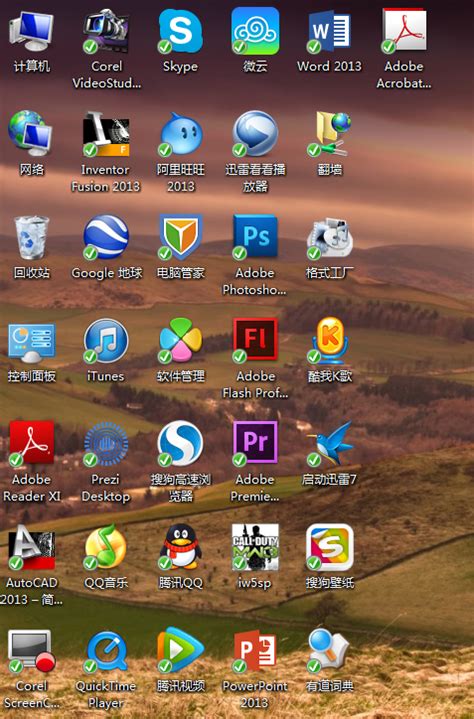The width and height of the screenshot is (474, 719).
Task: Open 软件管理 software manager icon
Action: pyautogui.click(x=181, y=341)
